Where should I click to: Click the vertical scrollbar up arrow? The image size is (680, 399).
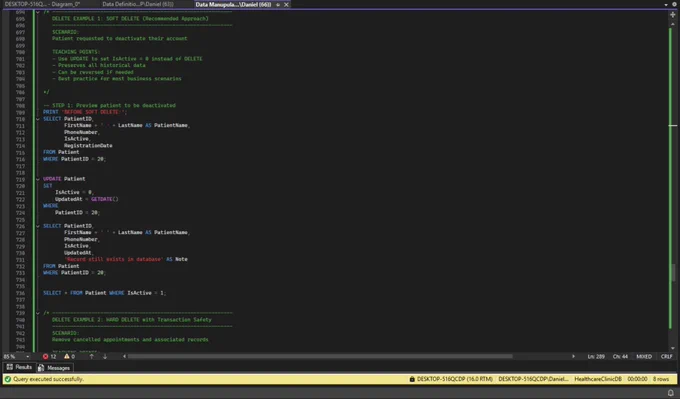pyautogui.click(x=673, y=24)
